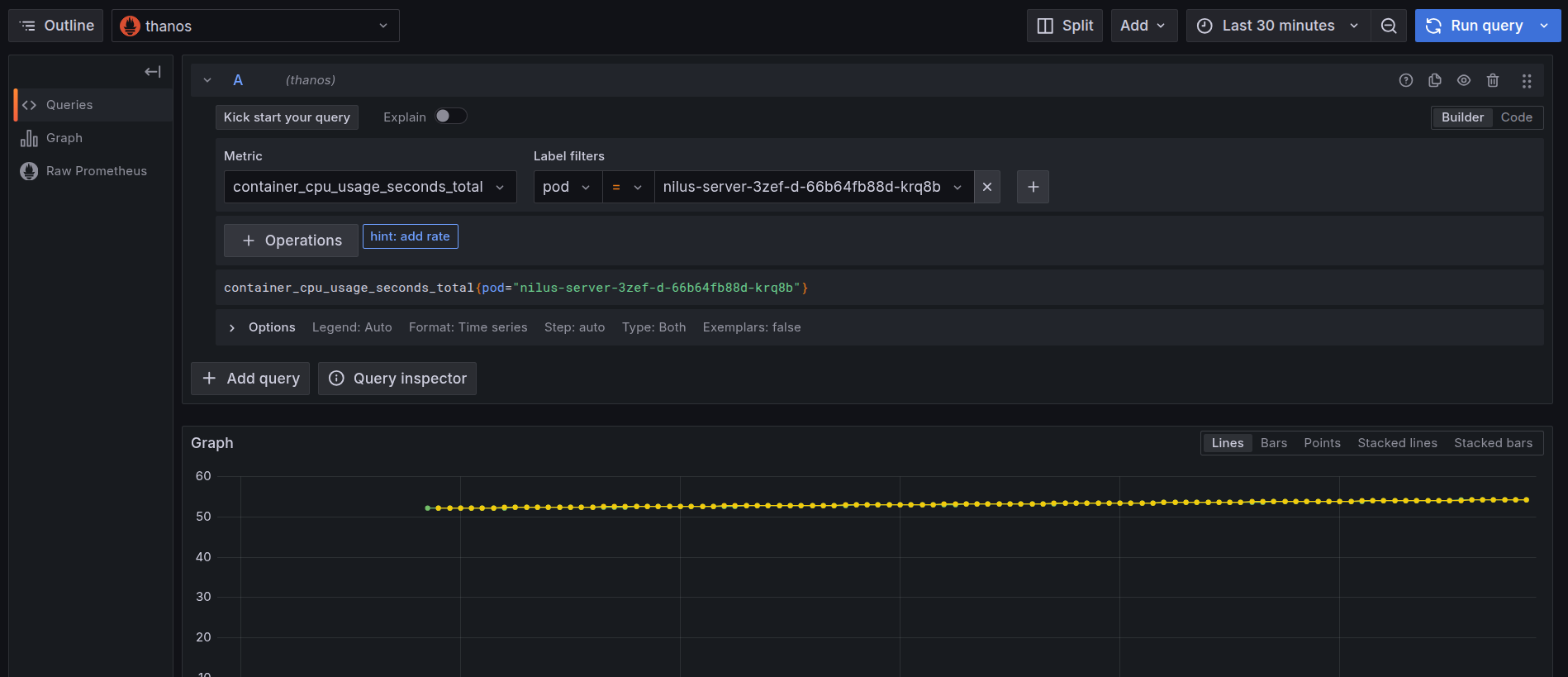The height and width of the screenshot is (677, 1568).
Task: Switch graph style to Stacked bars
Action: [1493, 443]
